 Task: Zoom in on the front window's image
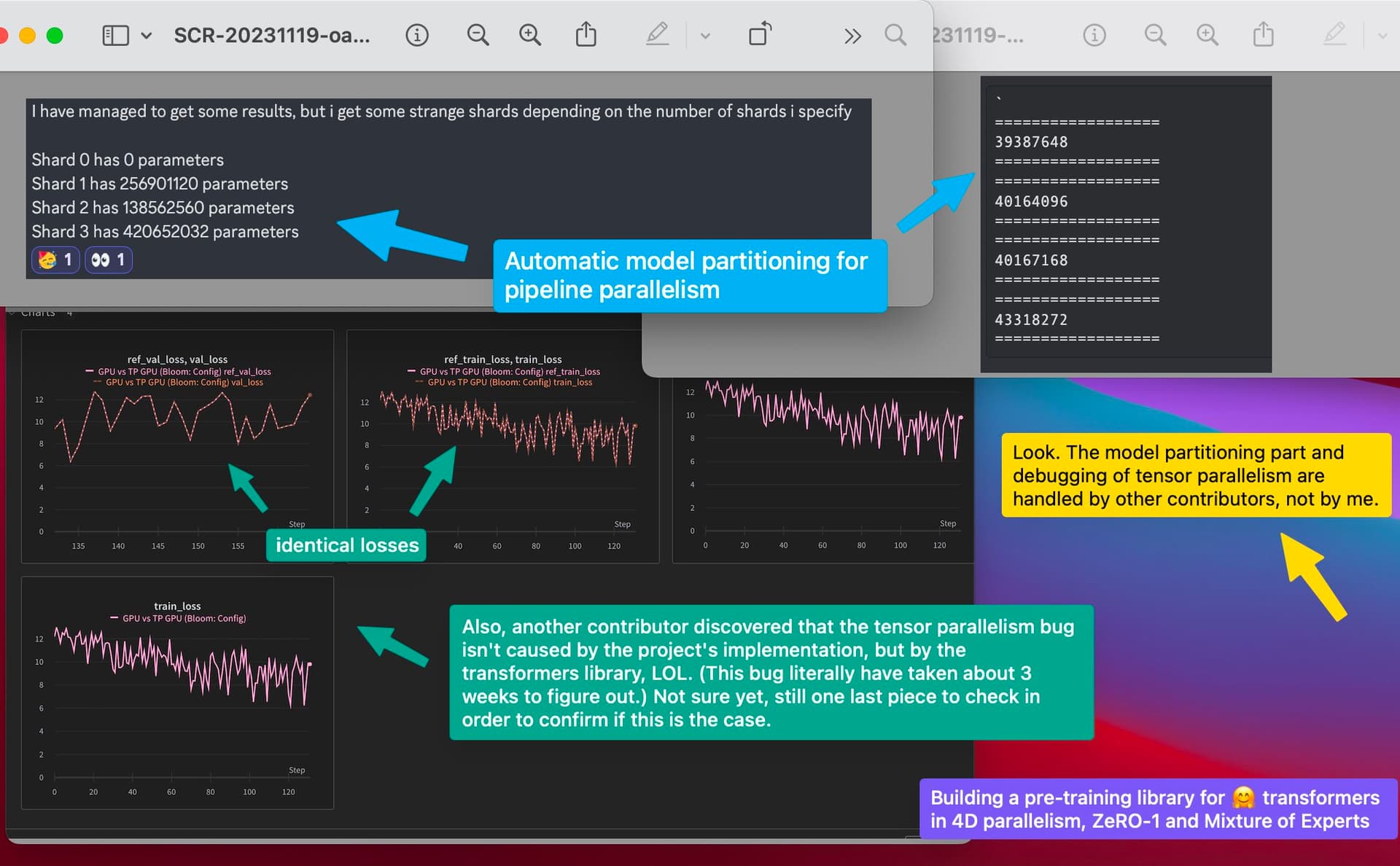(x=530, y=35)
